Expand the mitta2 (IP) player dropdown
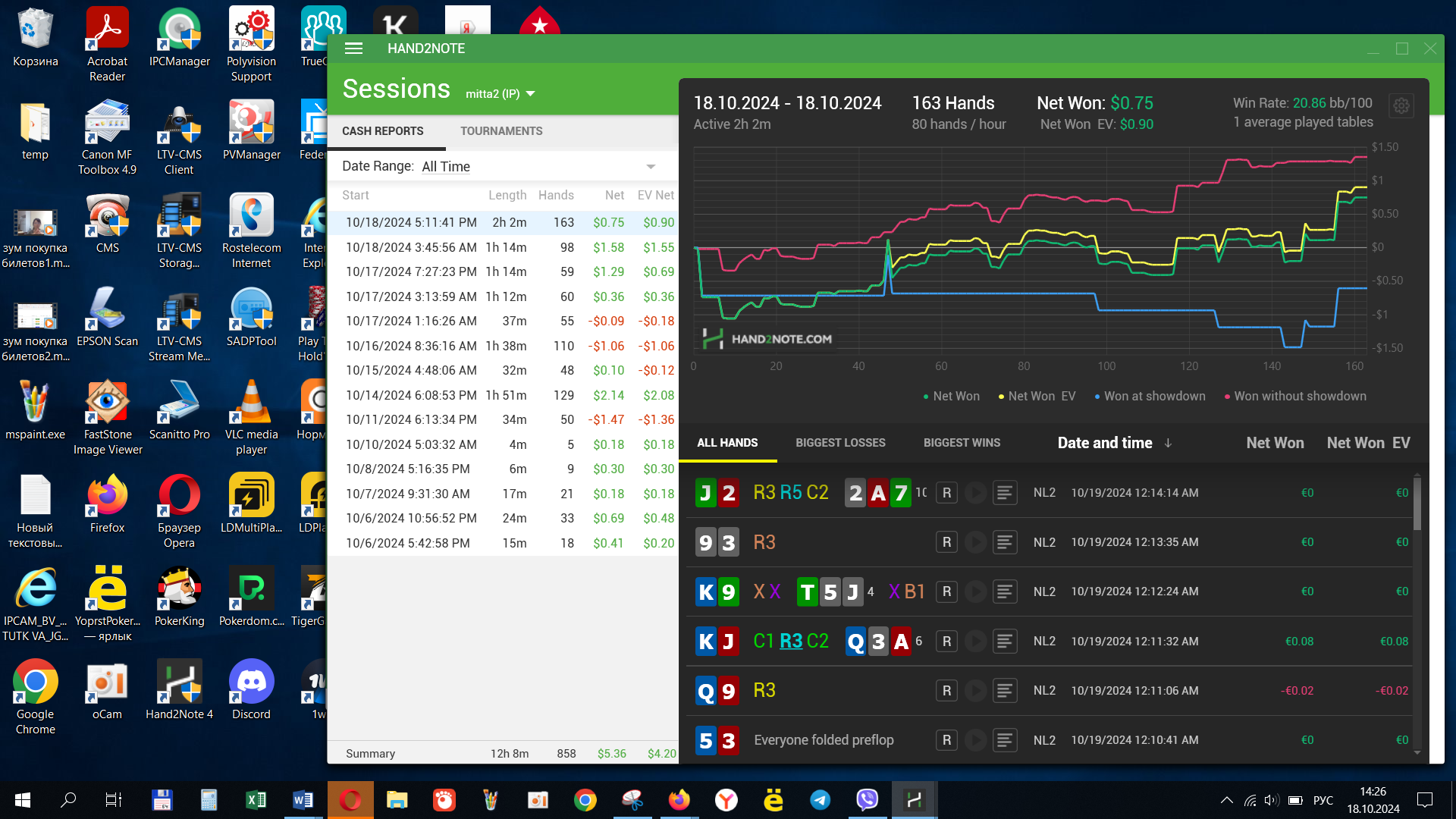Screen dimensions: 1456x819 pyautogui.click(x=500, y=94)
